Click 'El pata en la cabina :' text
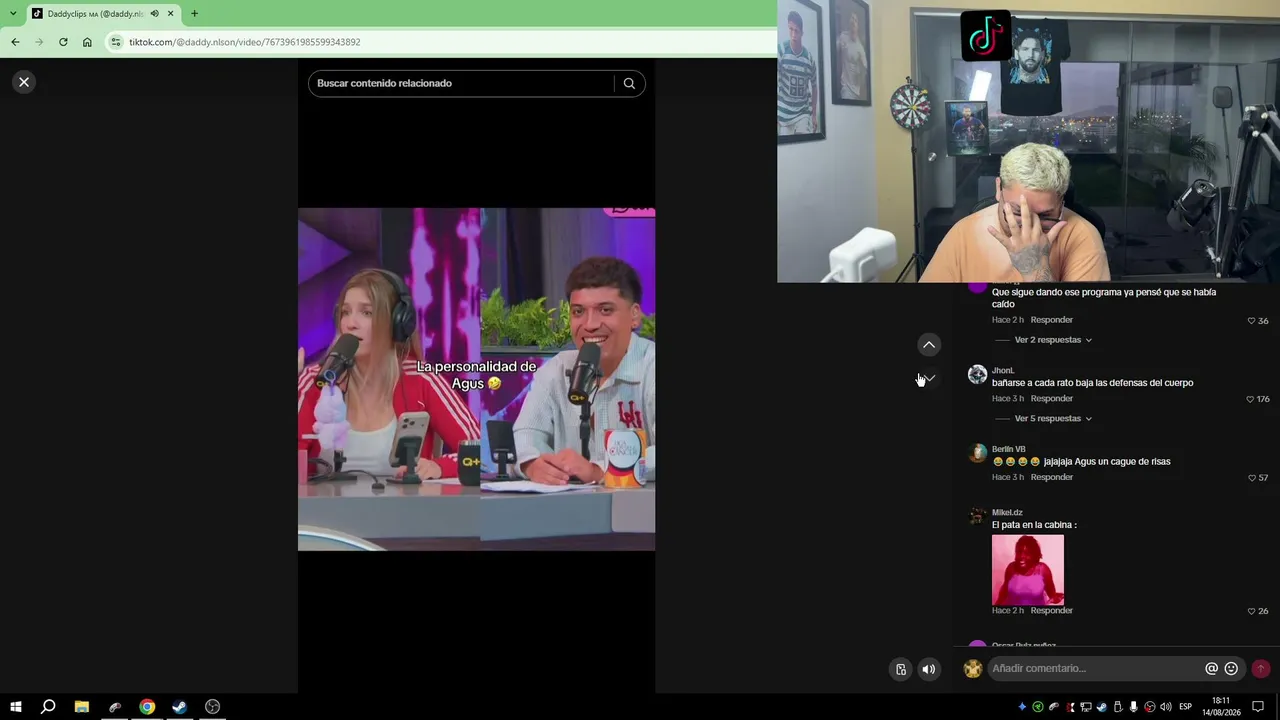 coord(1034,525)
